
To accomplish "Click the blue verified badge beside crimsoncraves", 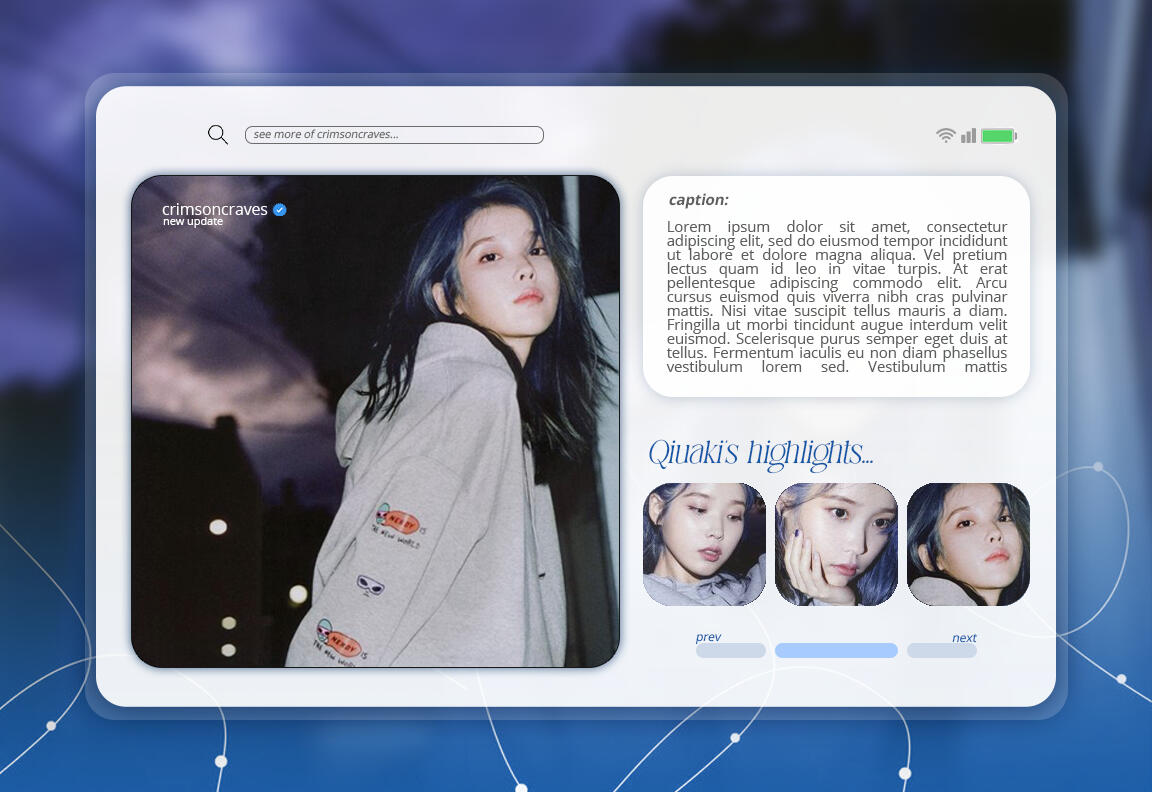I will tap(280, 209).
